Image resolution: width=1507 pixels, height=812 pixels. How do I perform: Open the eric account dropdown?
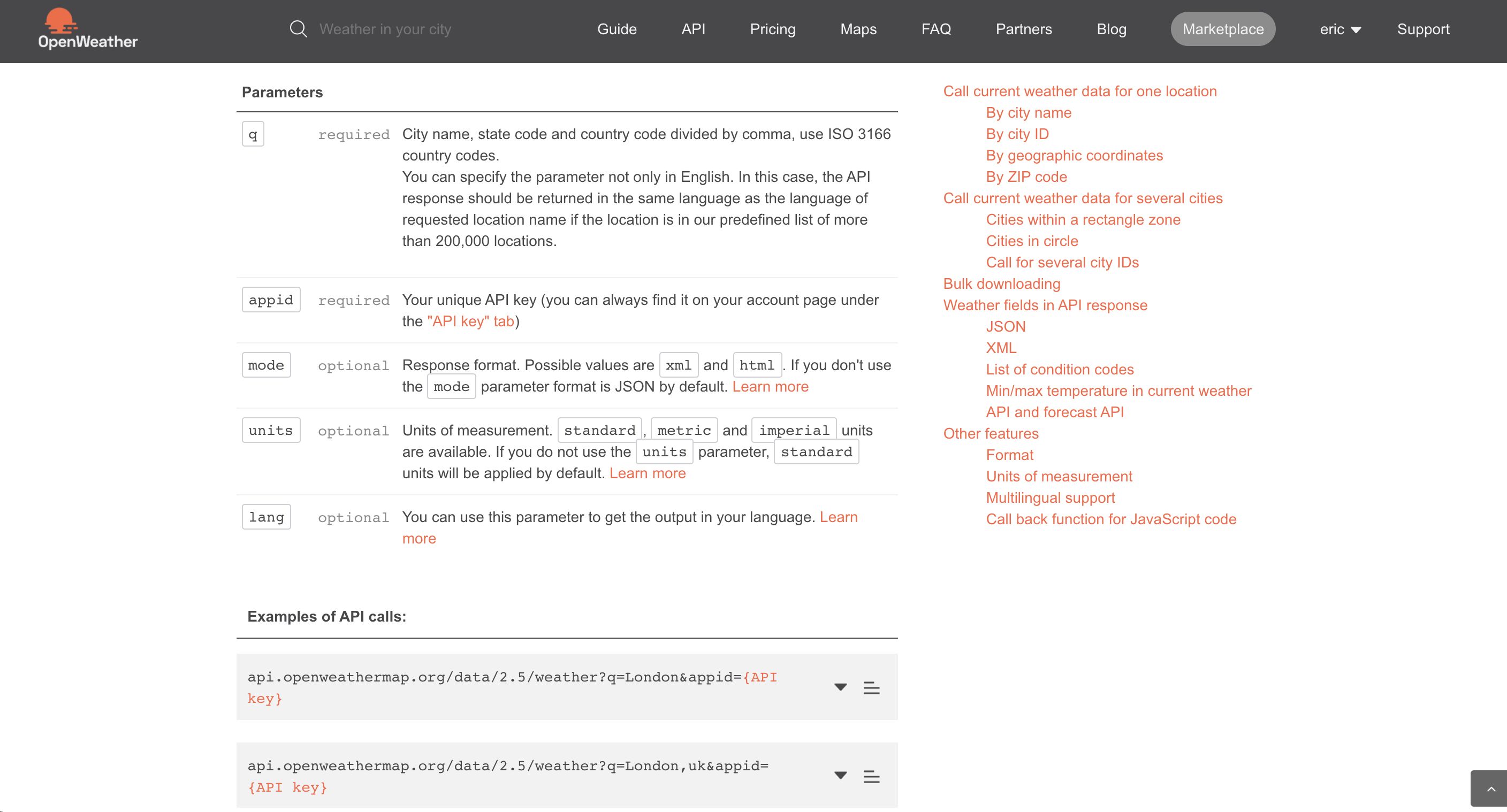pos(1339,29)
